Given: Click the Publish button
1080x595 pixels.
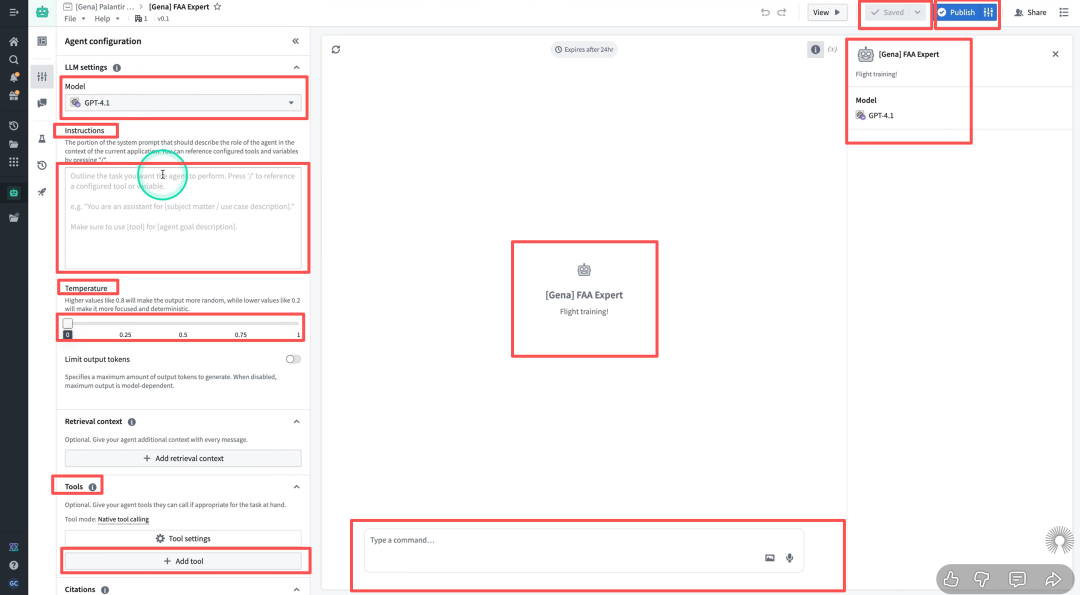Looking at the screenshot, I should pyautogui.click(x=957, y=12).
